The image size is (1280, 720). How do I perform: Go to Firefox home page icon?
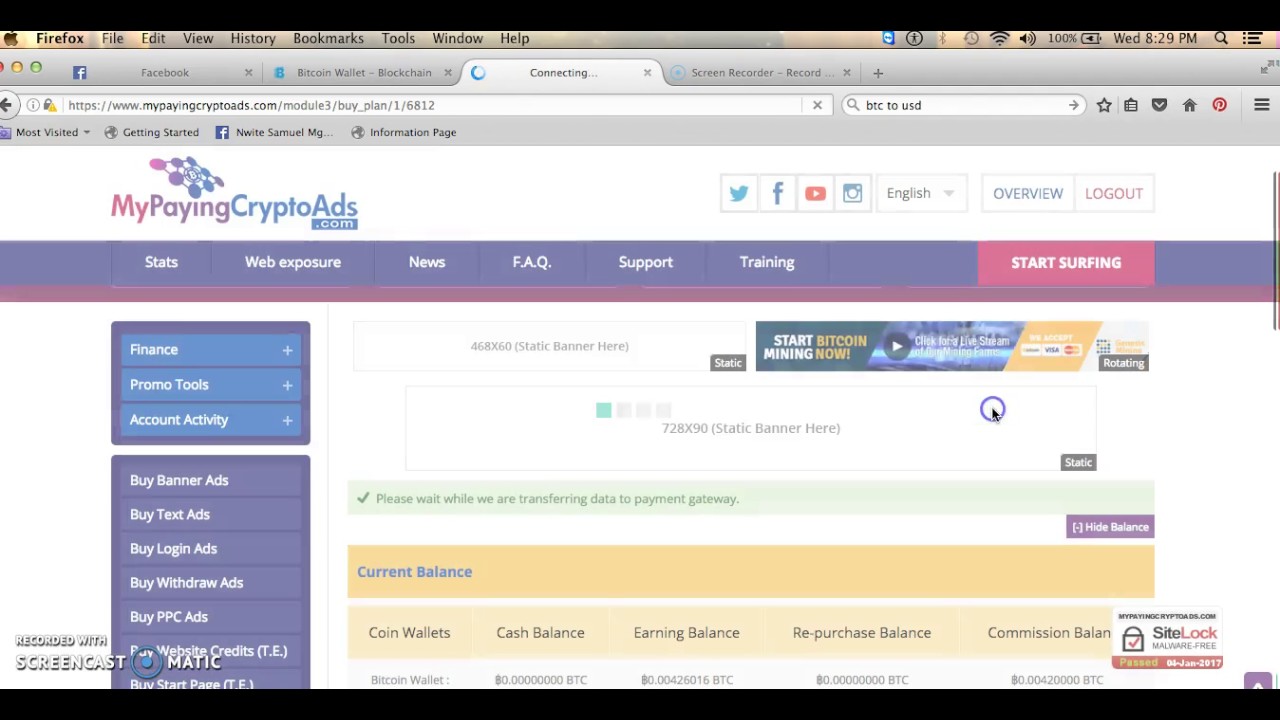point(1190,105)
